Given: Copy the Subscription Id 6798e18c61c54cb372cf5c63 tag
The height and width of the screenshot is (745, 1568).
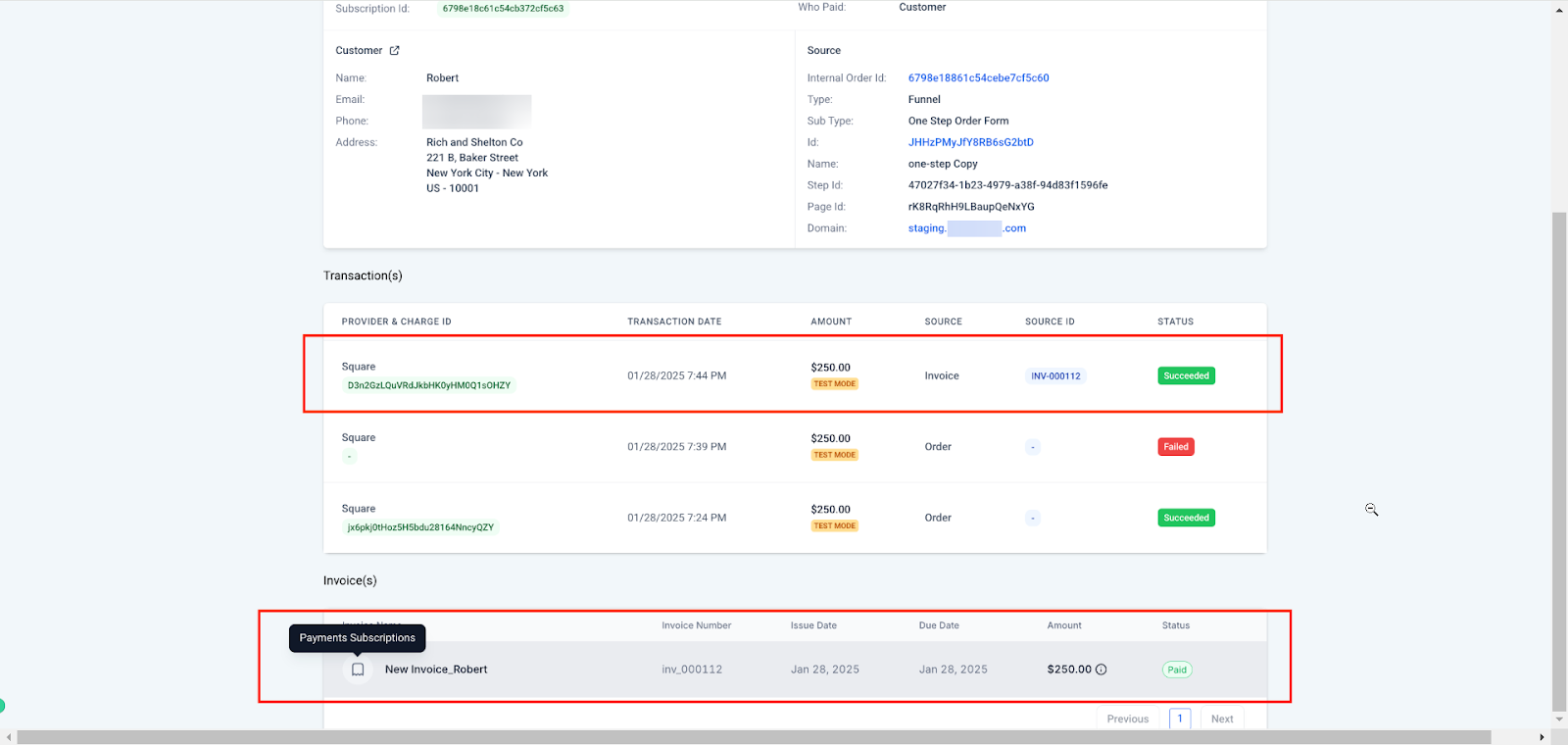Looking at the screenshot, I should [x=503, y=9].
